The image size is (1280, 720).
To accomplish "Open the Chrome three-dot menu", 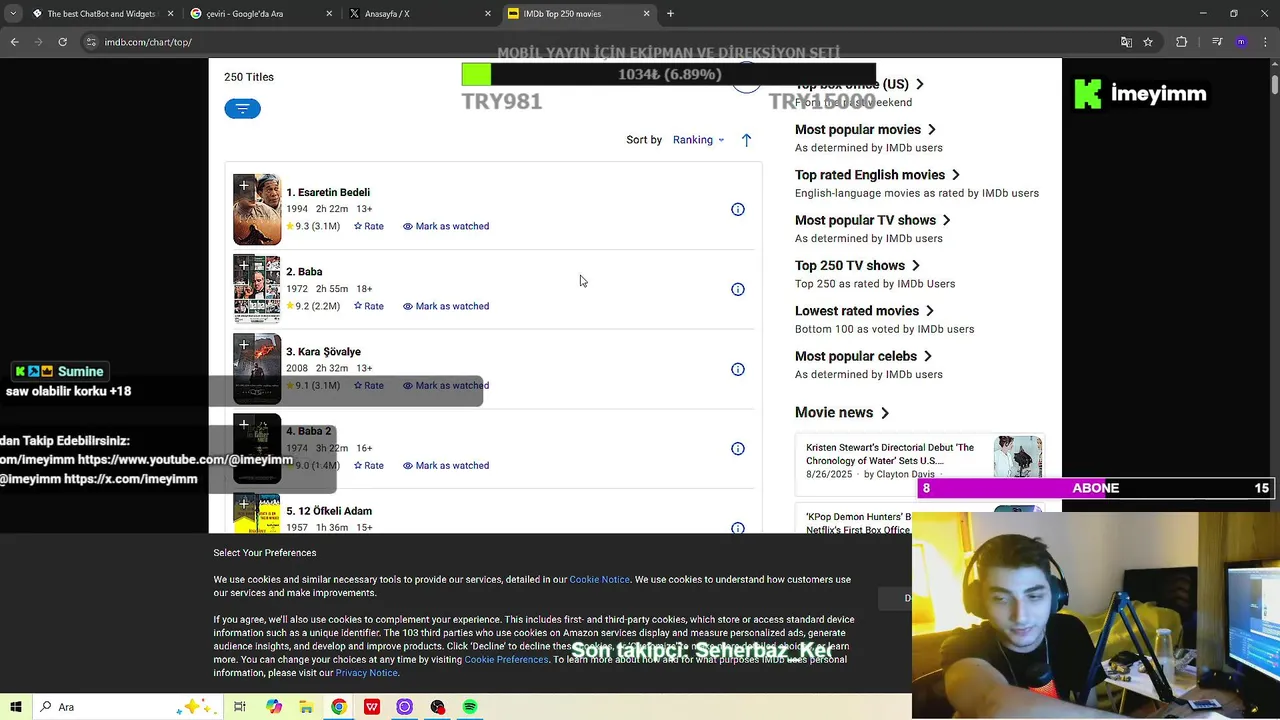I will (x=1265, y=42).
